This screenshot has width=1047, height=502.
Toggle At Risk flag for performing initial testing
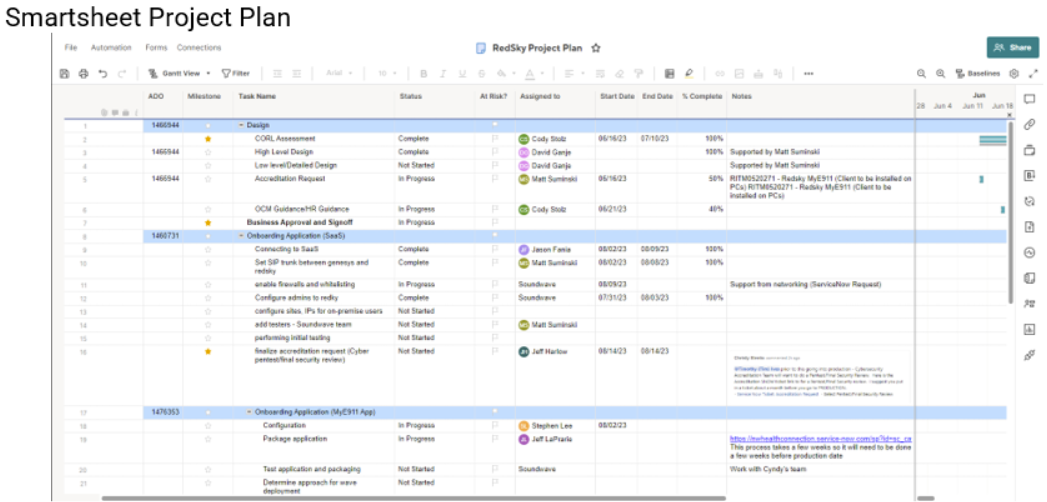tap(495, 338)
